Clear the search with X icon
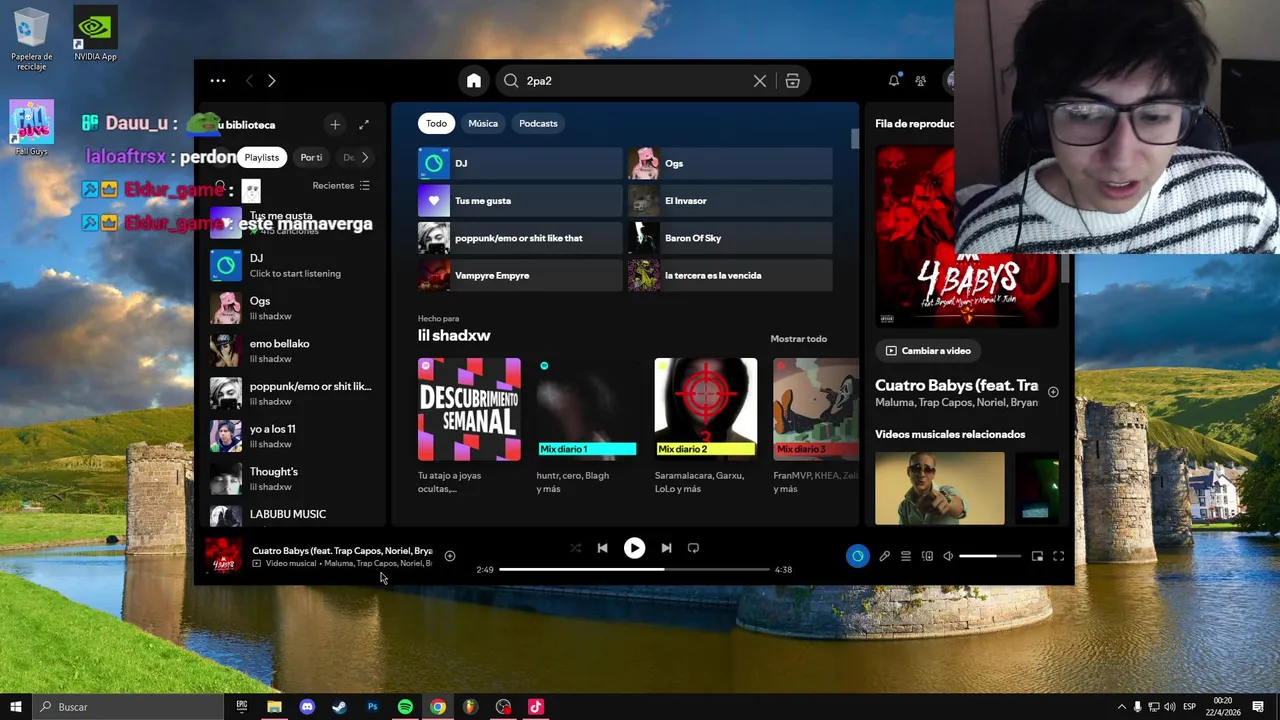1280x720 pixels. tap(760, 81)
